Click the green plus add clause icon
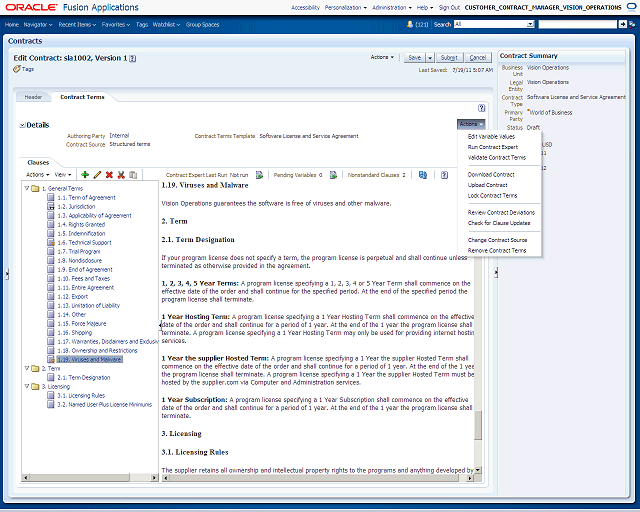The width and height of the screenshot is (640, 512). 85,175
